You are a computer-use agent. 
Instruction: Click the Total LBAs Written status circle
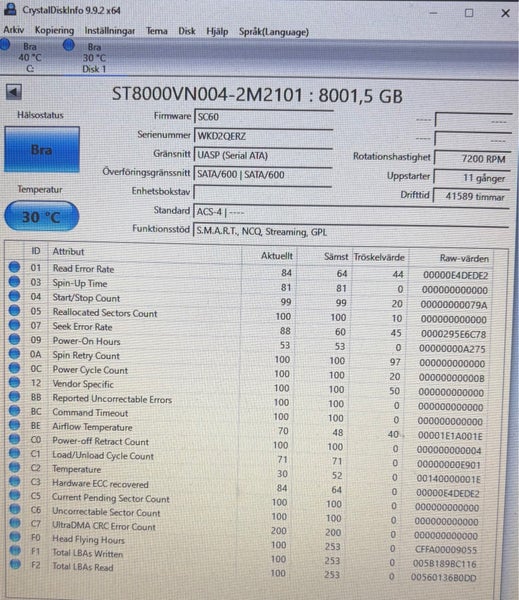point(15,550)
